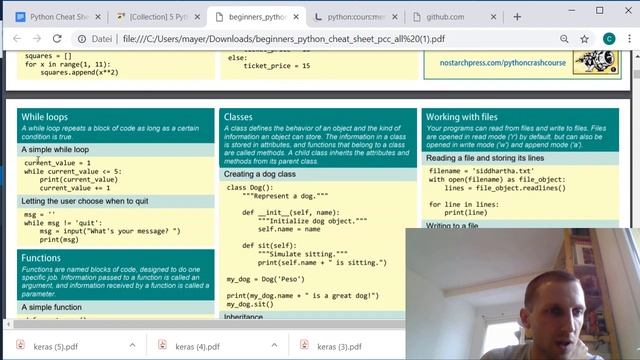640x360 pixels.
Task: Open the Chrome three-dot menu
Action: [629, 39]
